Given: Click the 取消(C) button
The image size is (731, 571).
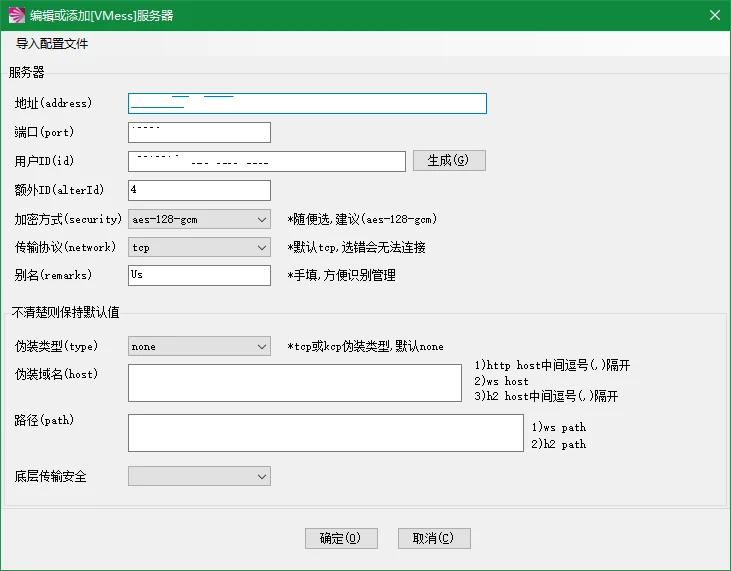Looking at the screenshot, I should pos(434,538).
